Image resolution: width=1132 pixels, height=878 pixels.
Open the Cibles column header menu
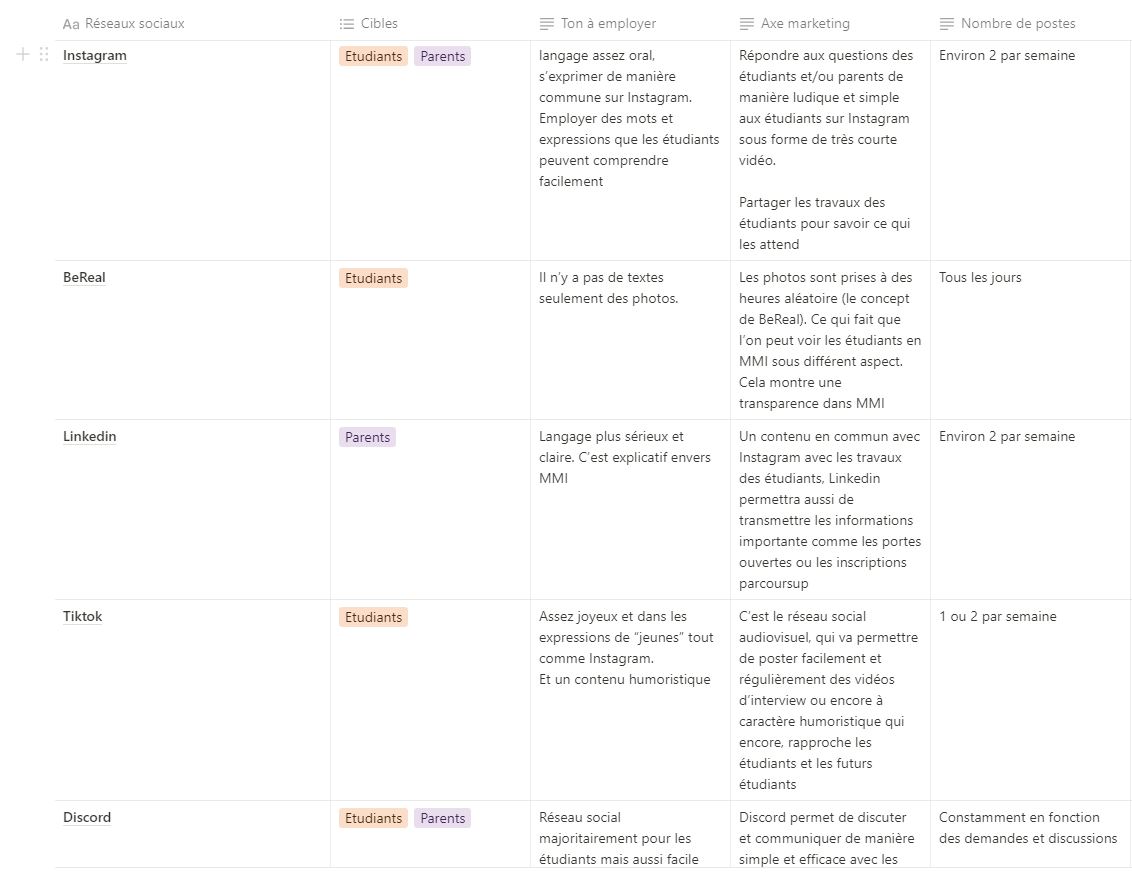click(379, 24)
